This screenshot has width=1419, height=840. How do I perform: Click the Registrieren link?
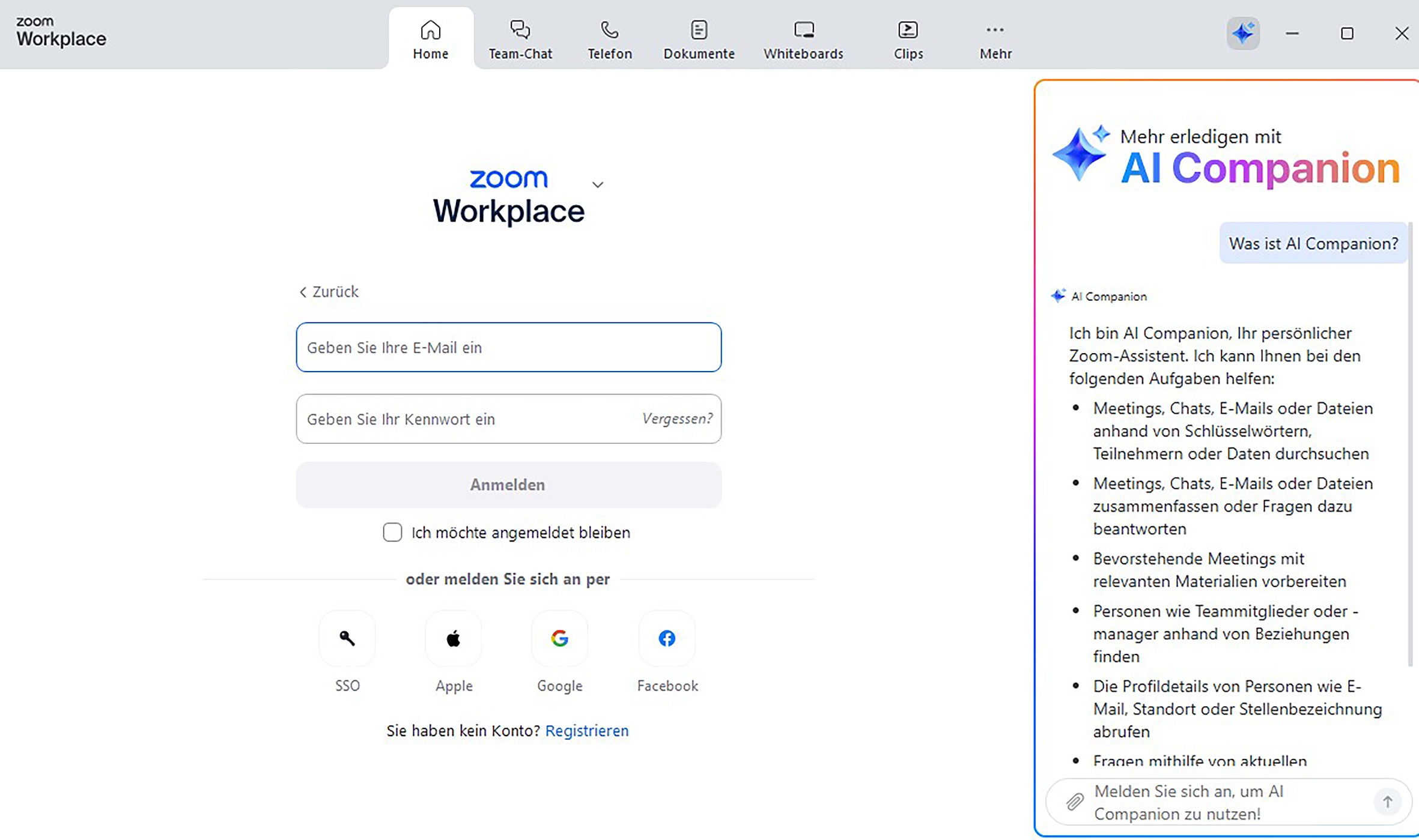click(x=586, y=731)
